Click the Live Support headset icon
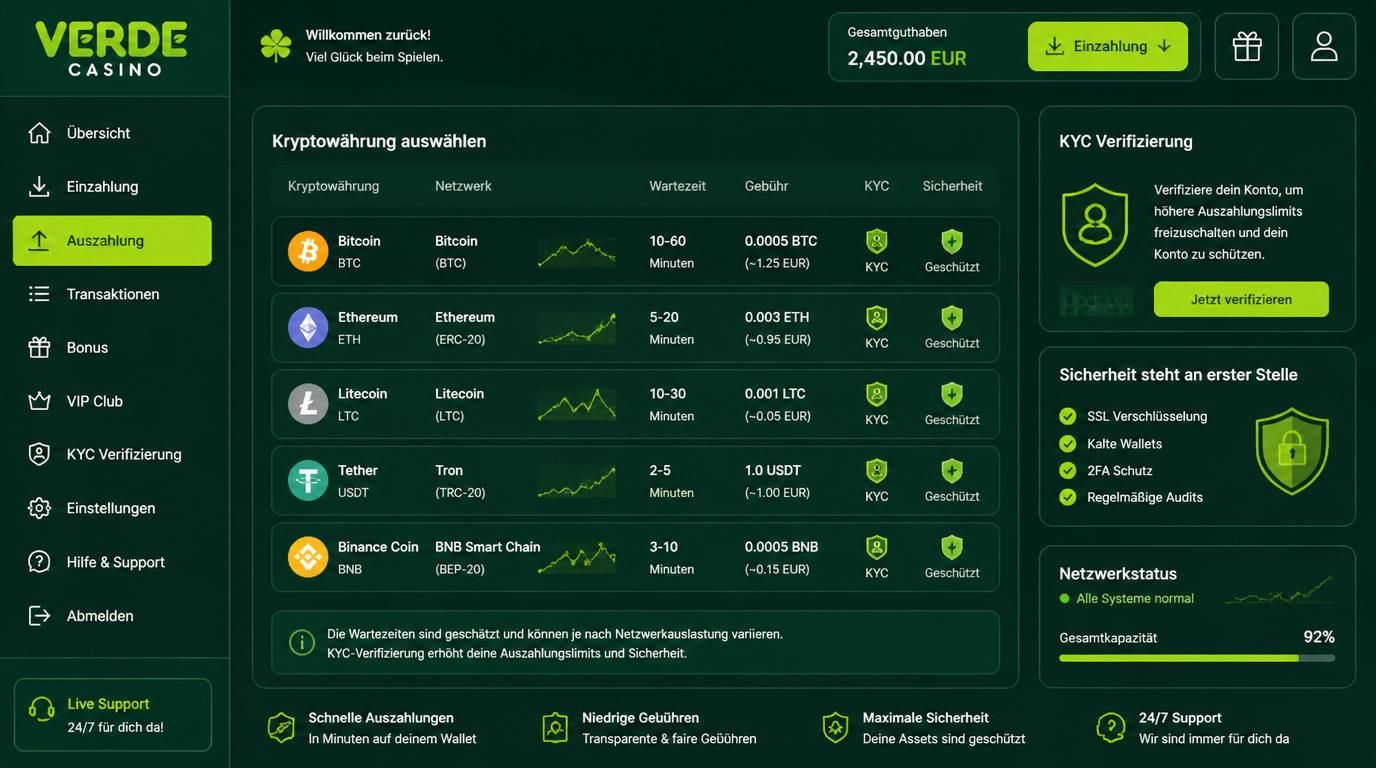Screen dimensions: 1376x768 (42, 709)
